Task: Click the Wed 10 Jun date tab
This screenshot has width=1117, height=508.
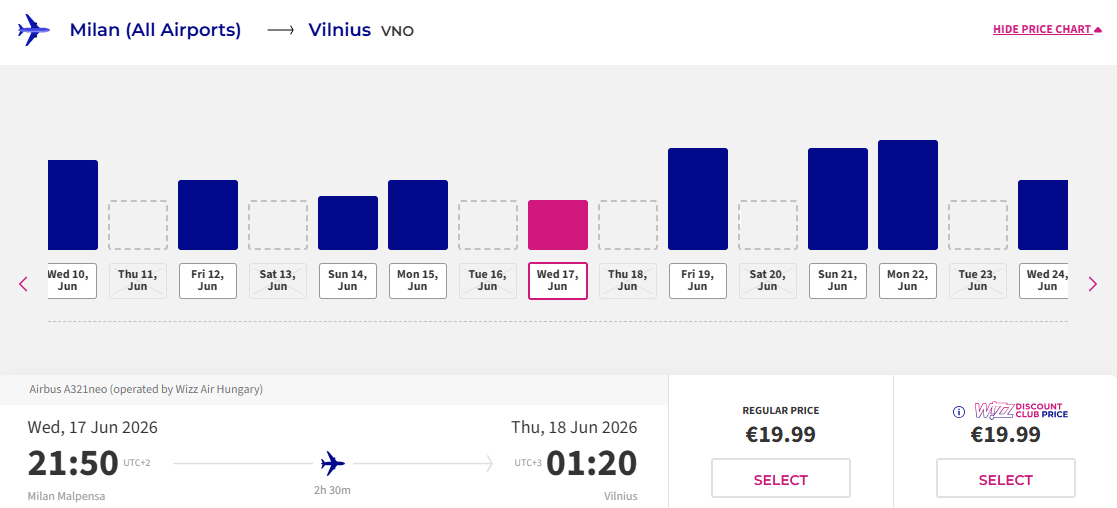Action: click(x=72, y=280)
